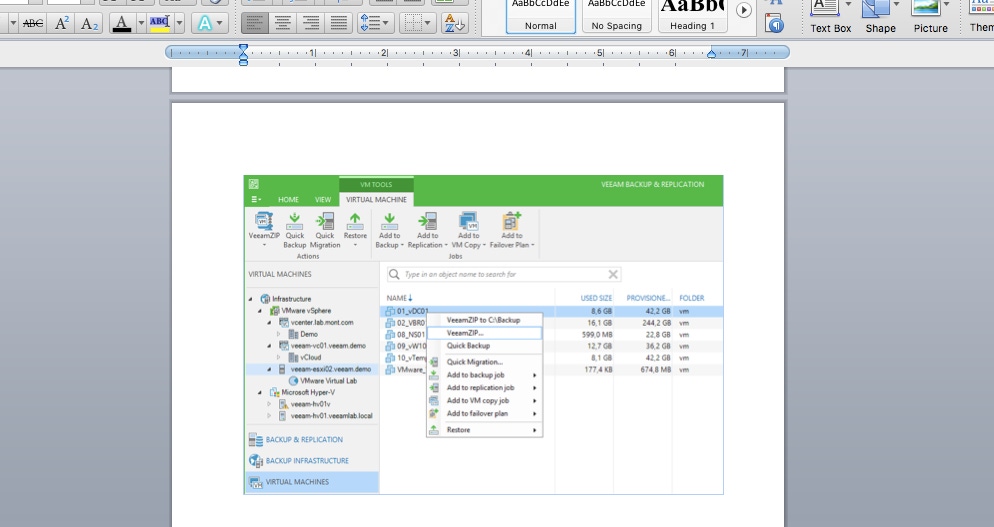Viewport: 994px width, 527px height.
Task: Insert a Picture
Action: 930,17
